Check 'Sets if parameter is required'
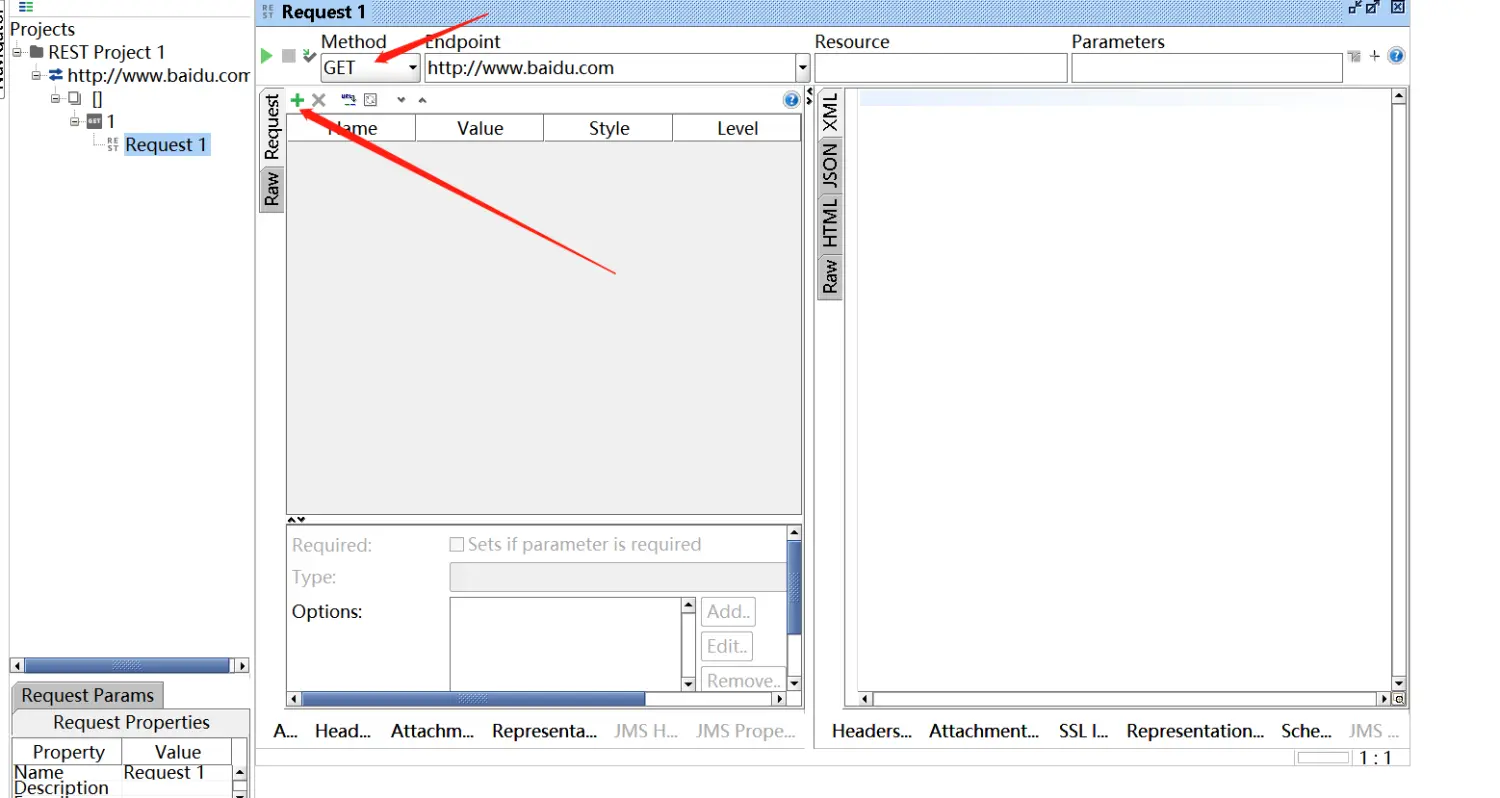Screen dimensions: 1500x798 pyautogui.click(x=457, y=544)
